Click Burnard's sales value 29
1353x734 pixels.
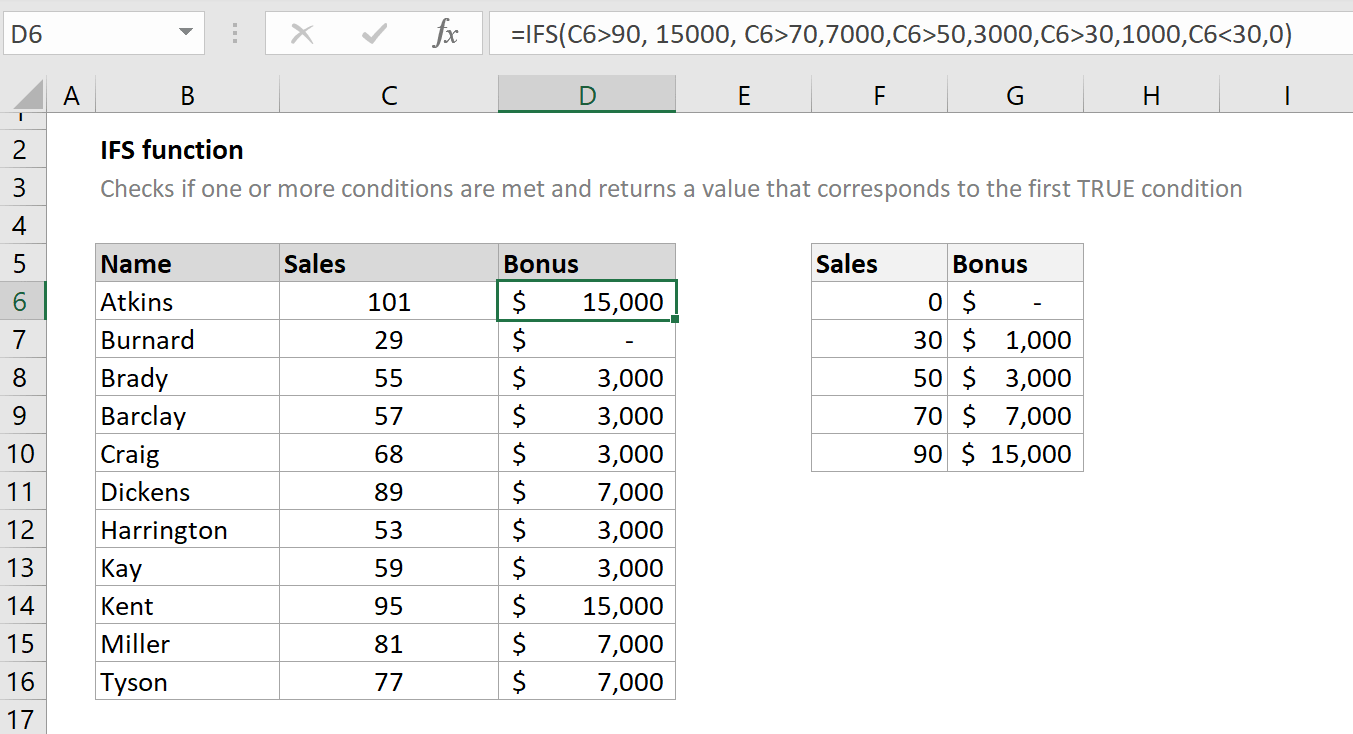[389, 340]
